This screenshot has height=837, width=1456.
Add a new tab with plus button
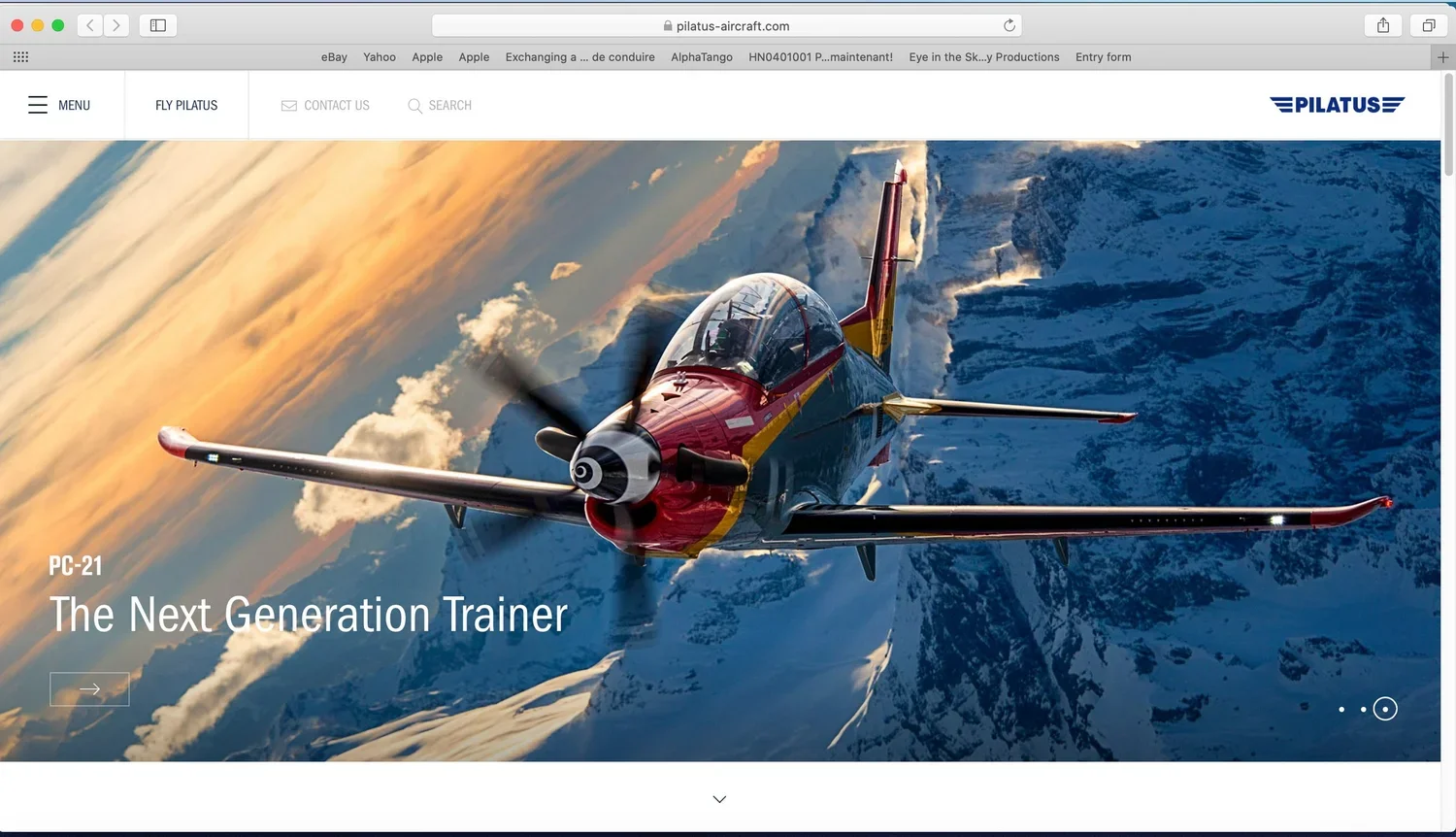click(x=1443, y=57)
